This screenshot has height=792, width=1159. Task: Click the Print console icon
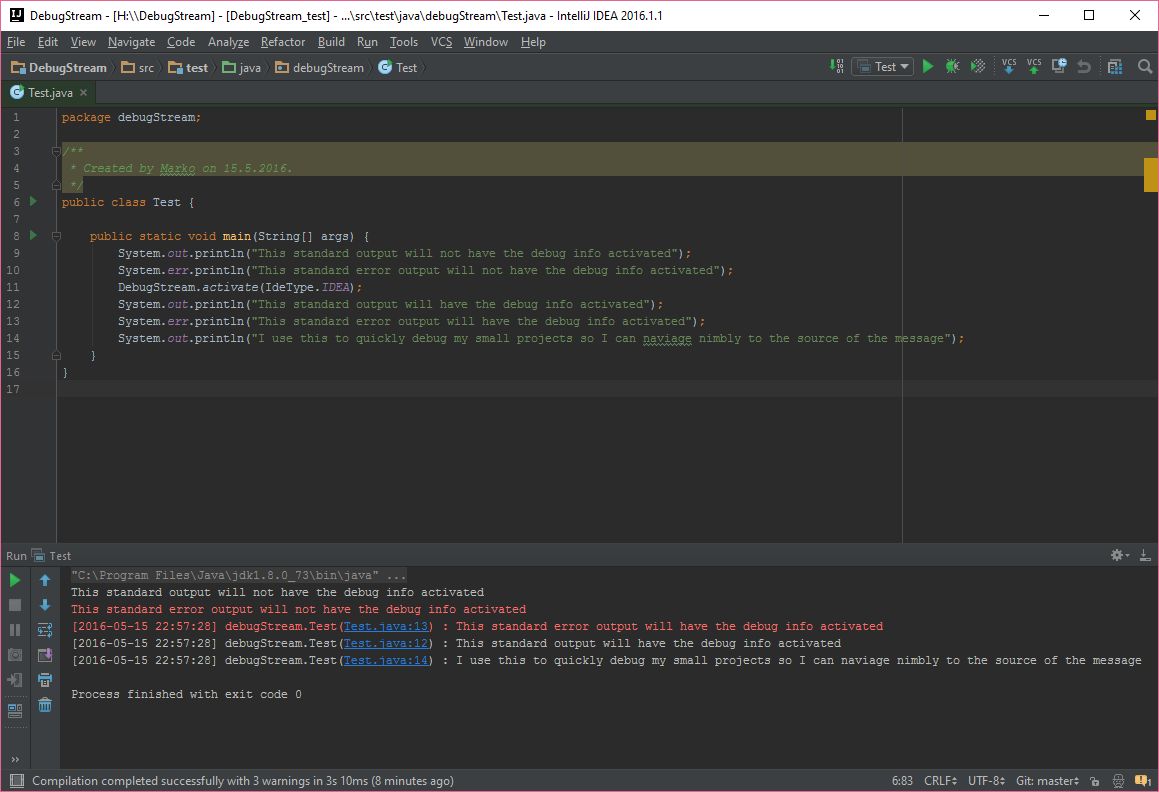pyautogui.click(x=45, y=680)
